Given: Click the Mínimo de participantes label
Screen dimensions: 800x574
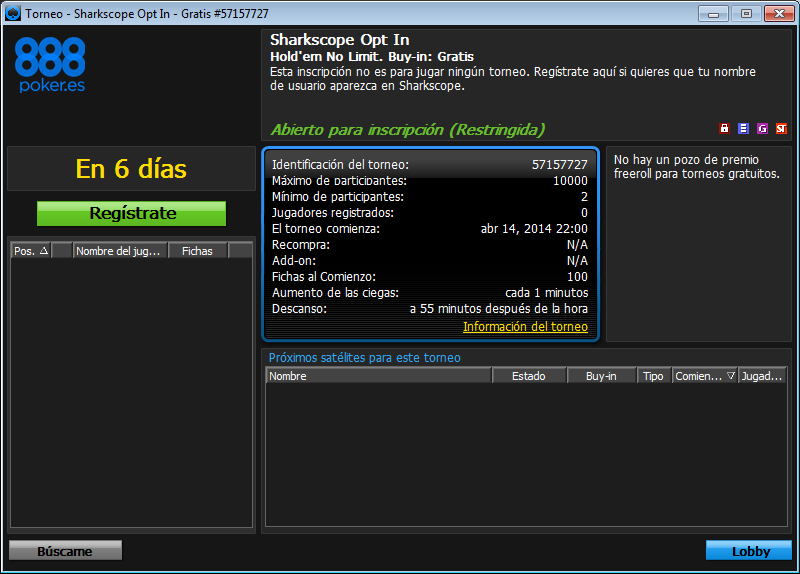Looking at the screenshot, I should pyautogui.click(x=338, y=196).
